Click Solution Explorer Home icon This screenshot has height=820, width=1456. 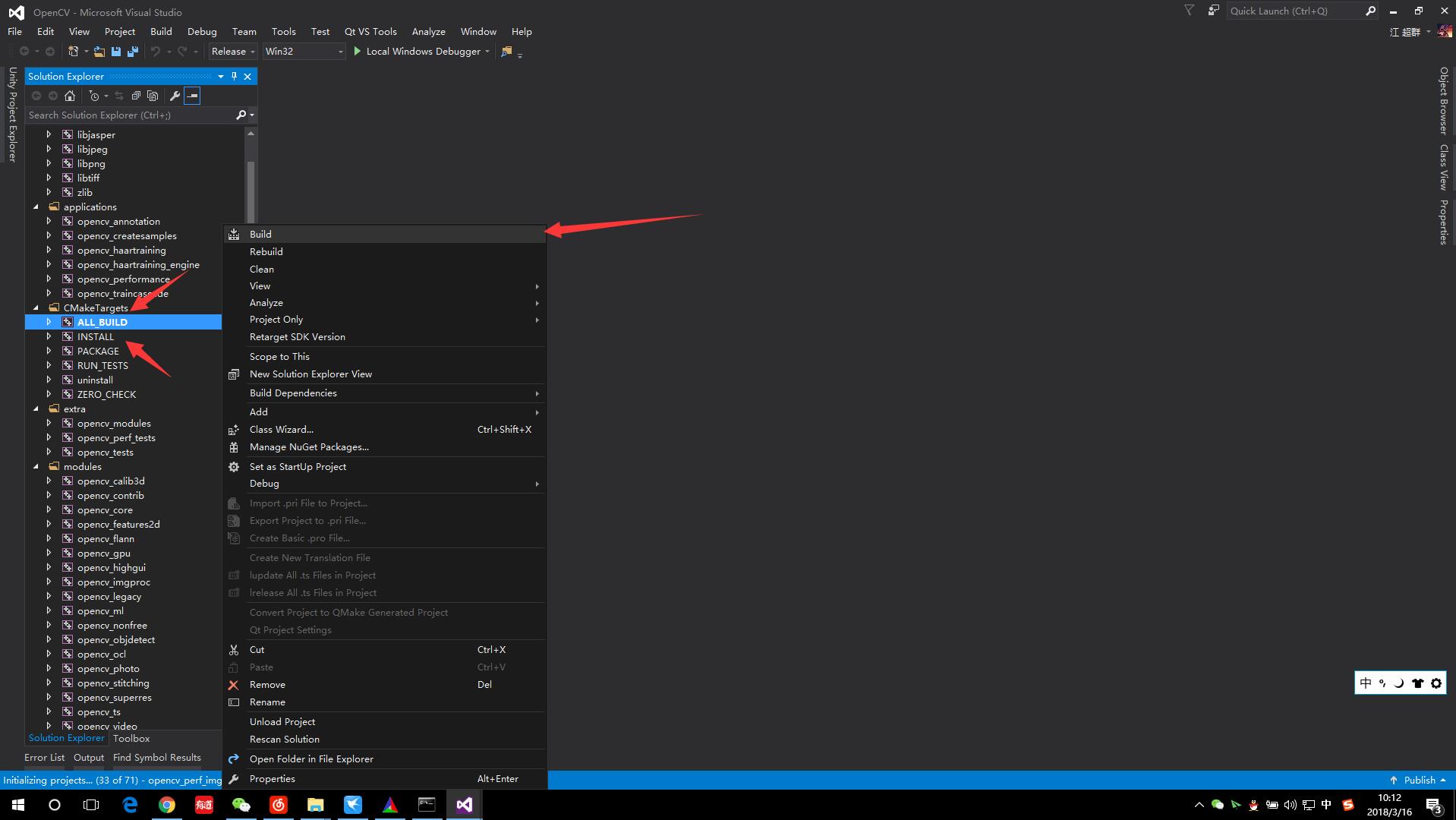point(70,96)
